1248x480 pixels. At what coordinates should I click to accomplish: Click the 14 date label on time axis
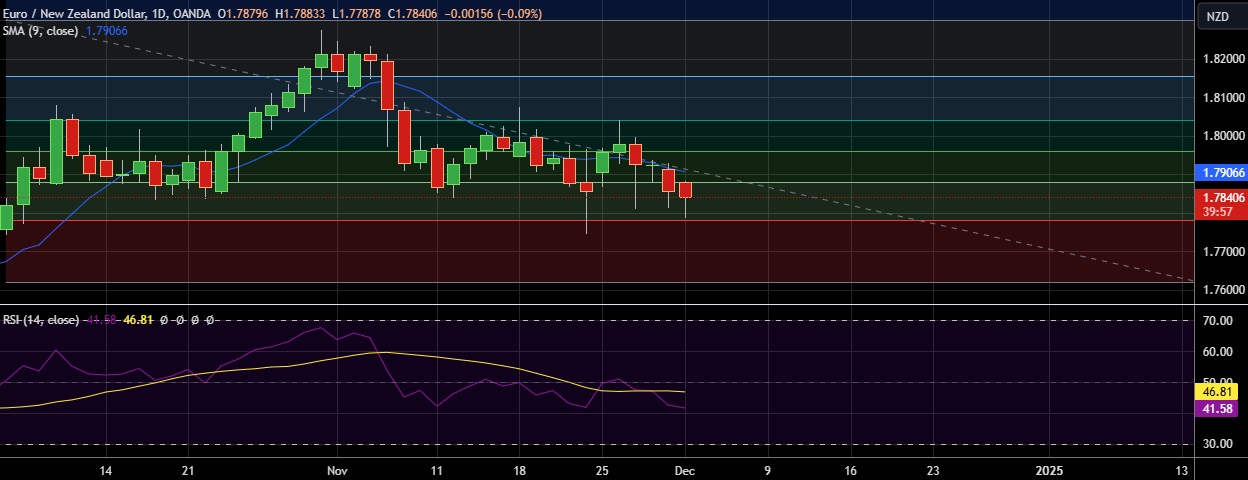tap(105, 469)
